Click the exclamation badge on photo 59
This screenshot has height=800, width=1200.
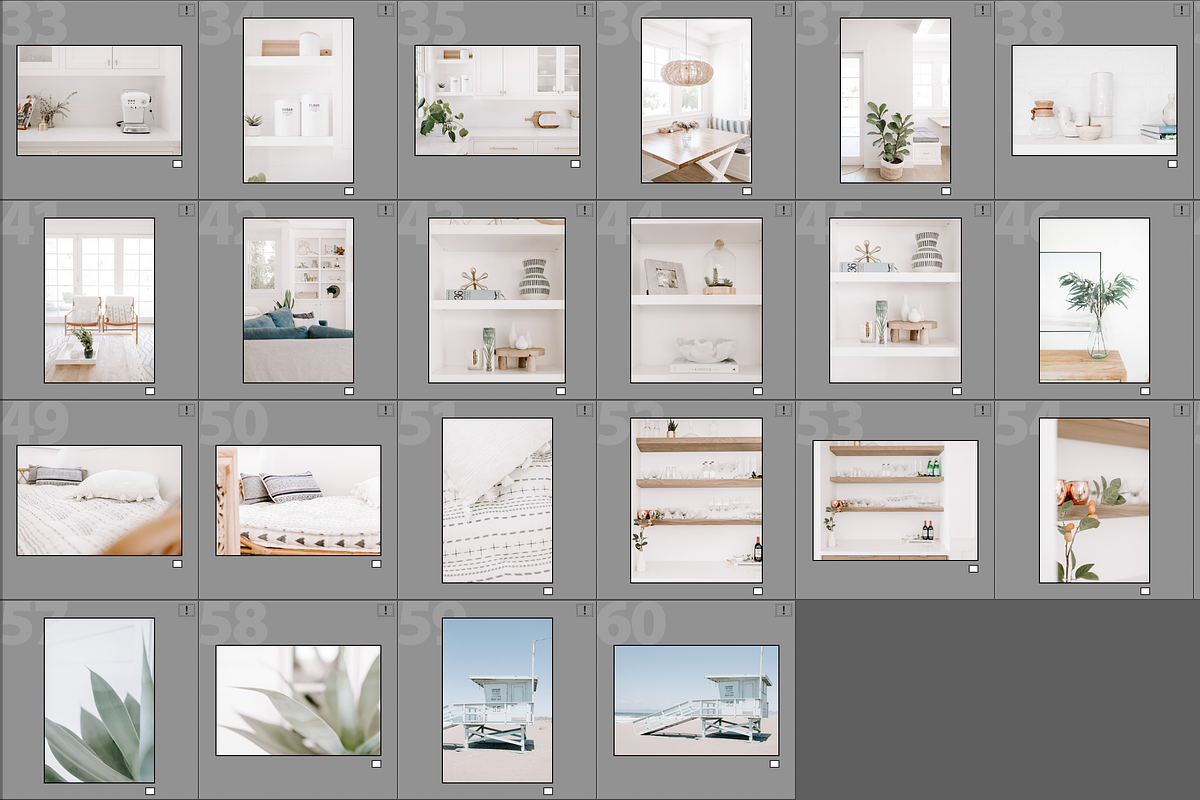point(584,610)
